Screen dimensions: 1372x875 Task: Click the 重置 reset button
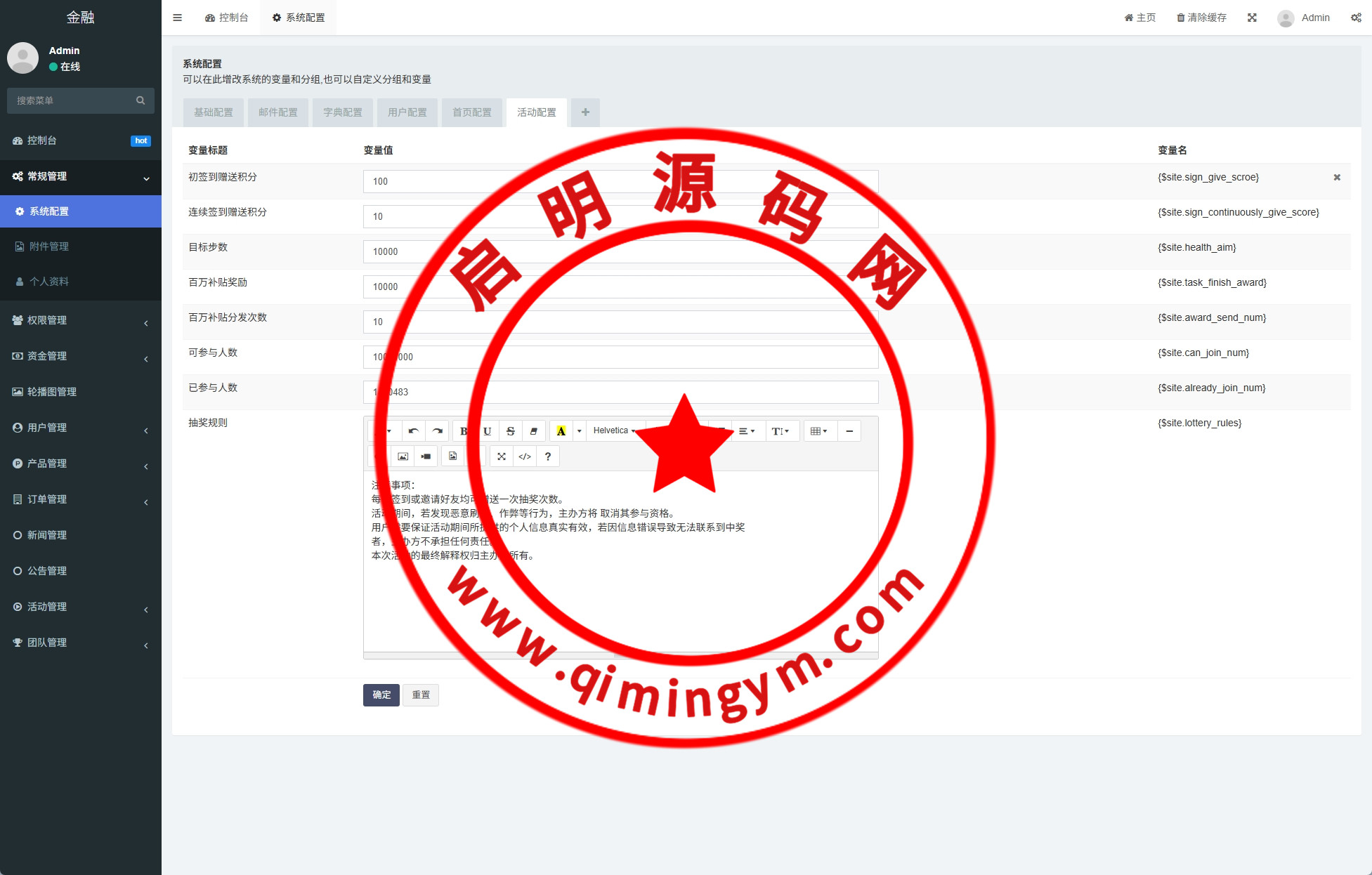click(x=421, y=695)
